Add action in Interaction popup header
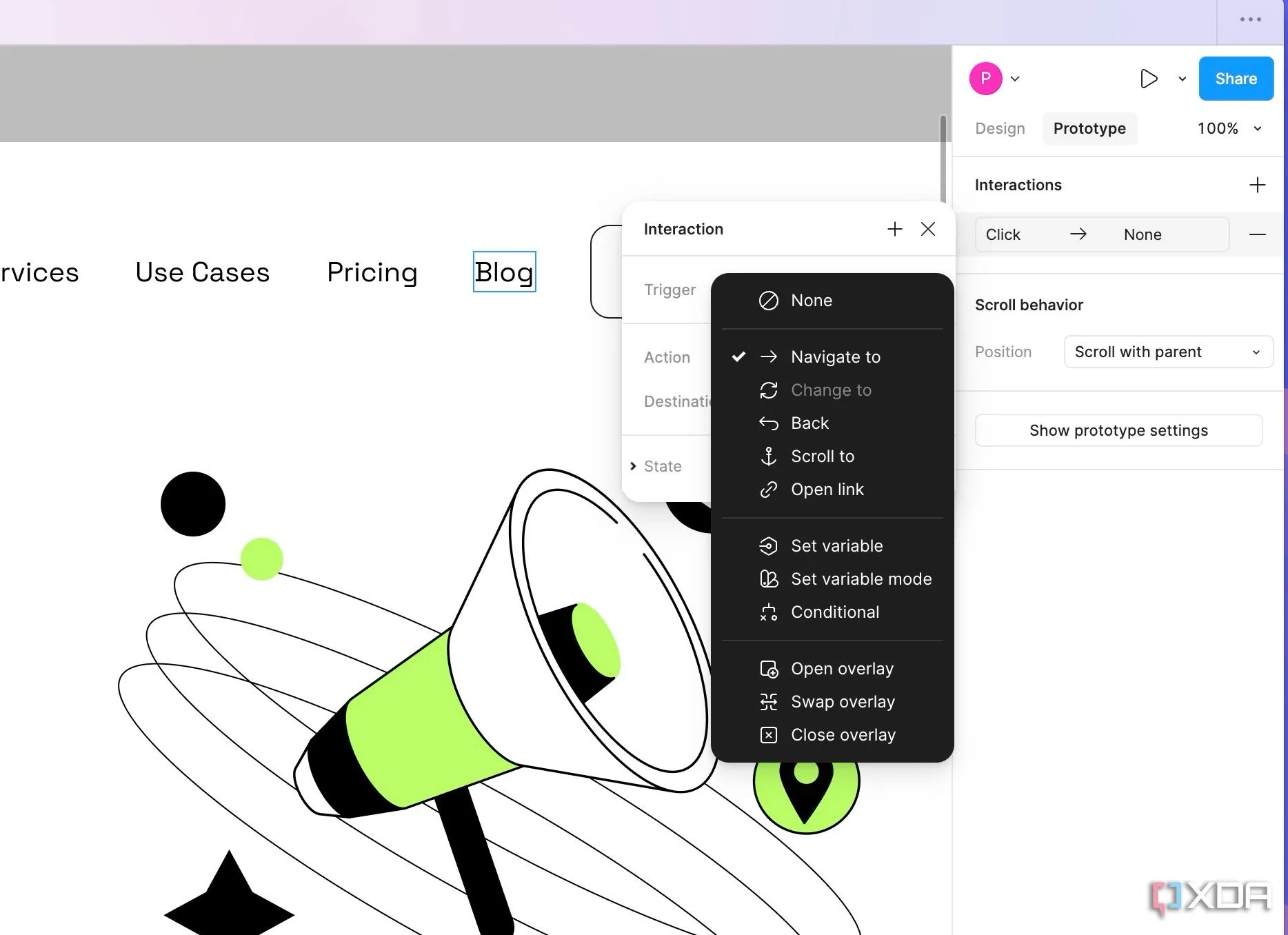Image resolution: width=1288 pixels, height=935 pixels. point(894,229)
